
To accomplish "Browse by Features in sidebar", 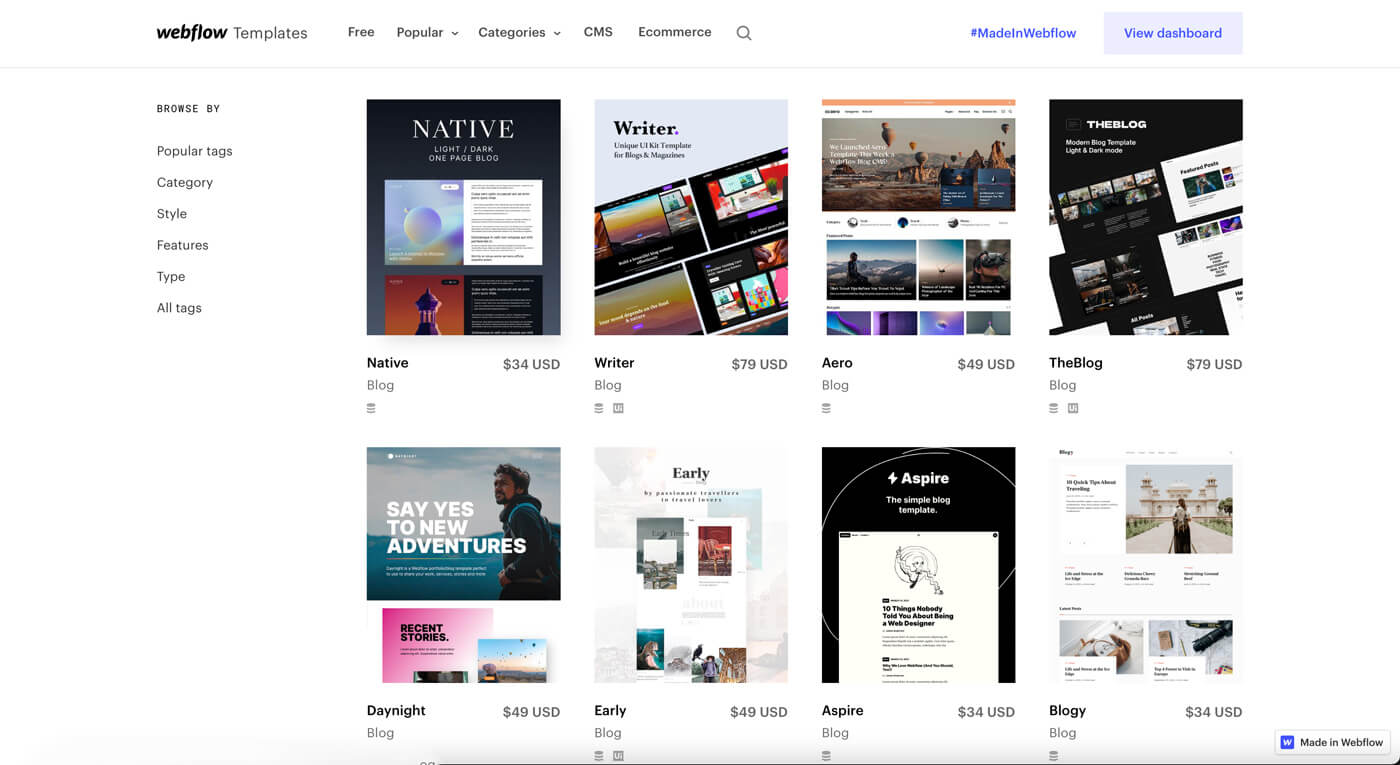I will (x=183, y=245).
